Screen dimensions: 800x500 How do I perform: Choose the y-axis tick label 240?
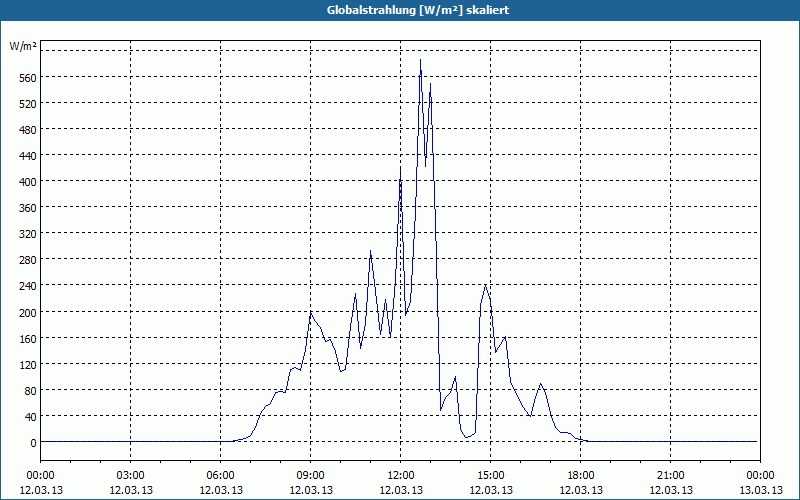28,286
